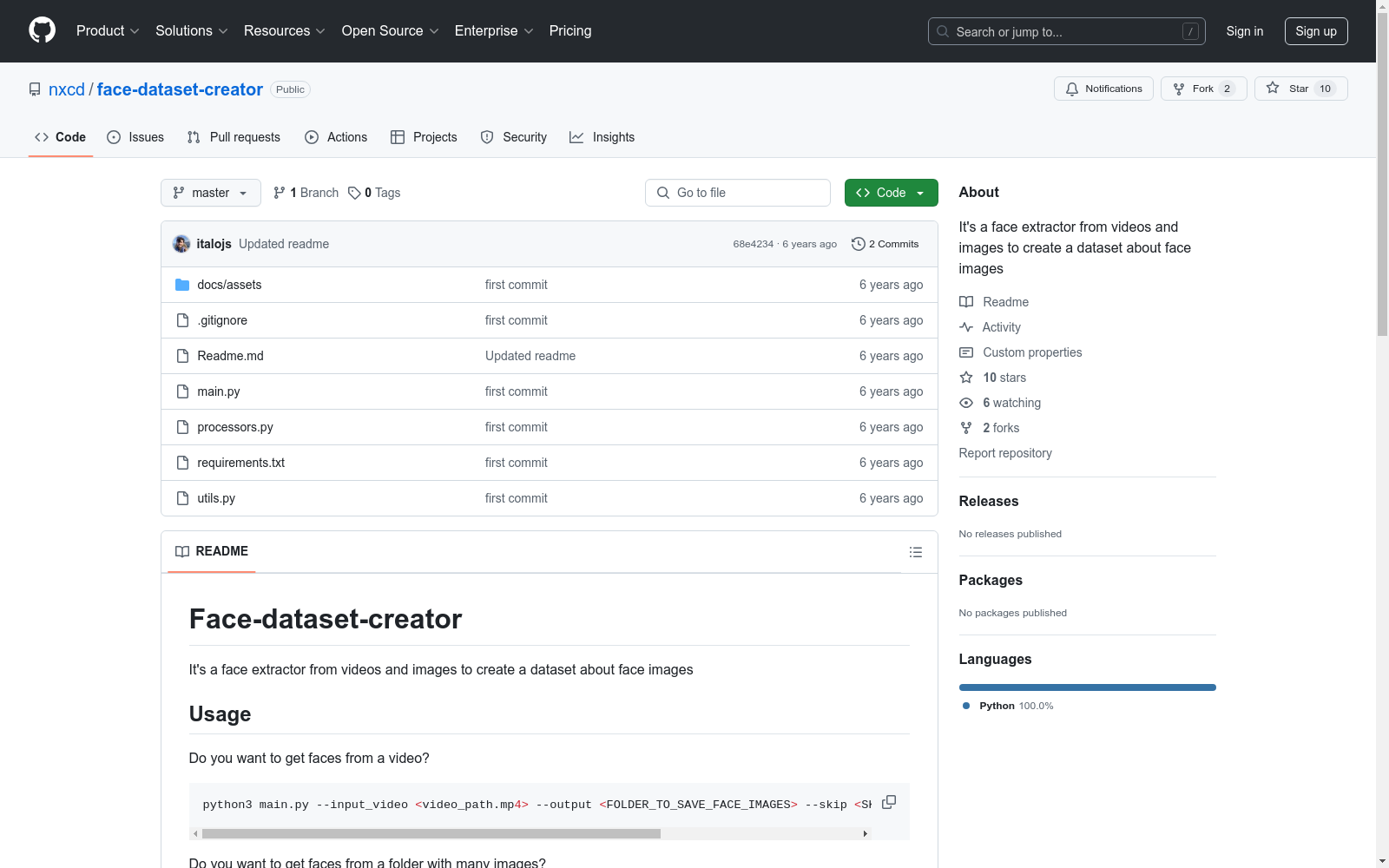Focus the Search or jump to field
This screenshot has height=868, width=1389.
point(1067,31)
